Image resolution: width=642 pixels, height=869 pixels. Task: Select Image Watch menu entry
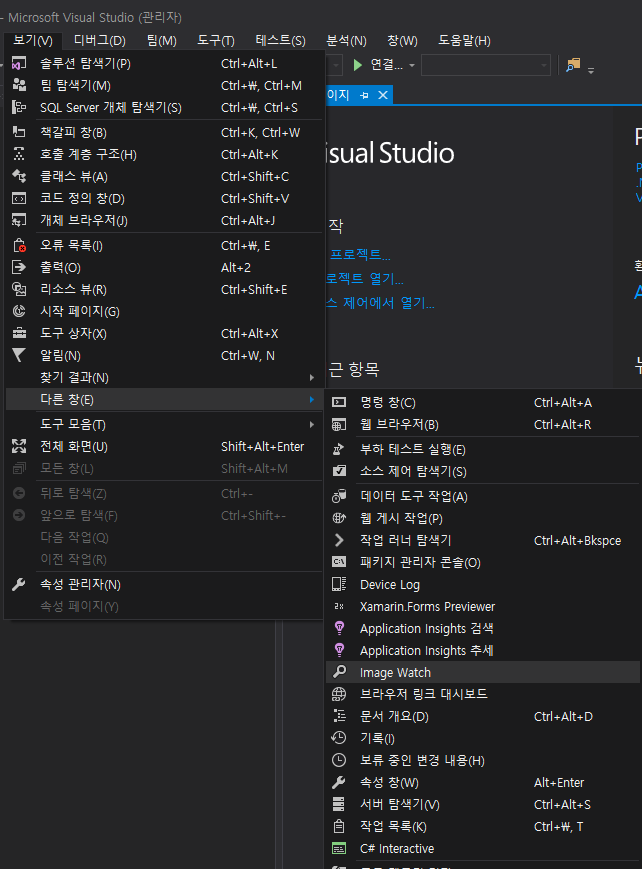point(482,672)
